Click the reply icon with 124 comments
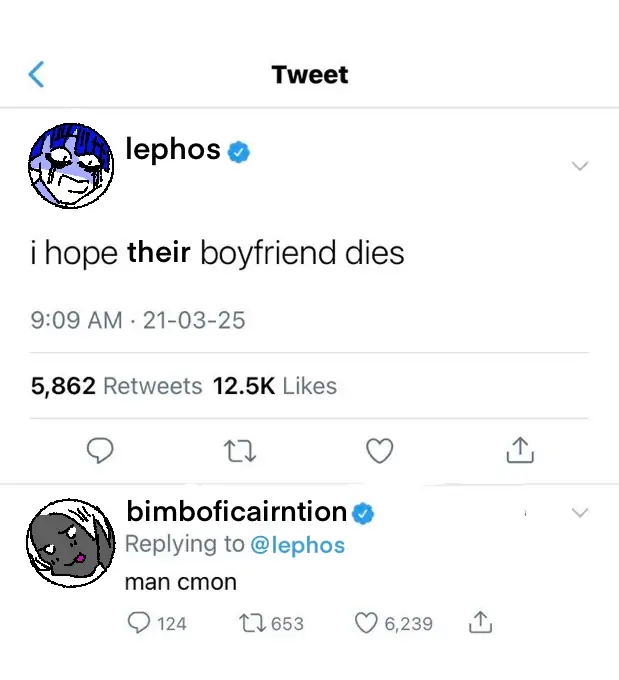This screenshot has width=619, height=680. (x=141, y=623)
